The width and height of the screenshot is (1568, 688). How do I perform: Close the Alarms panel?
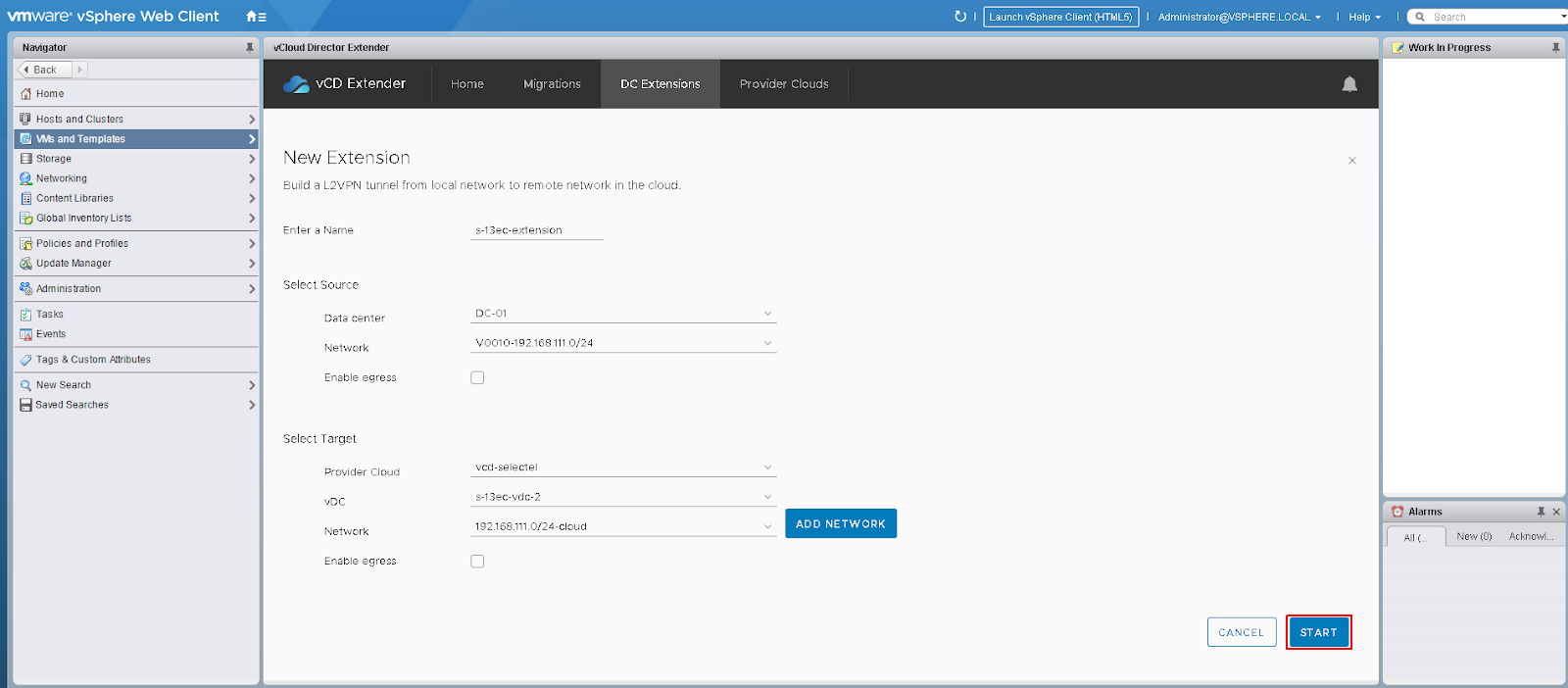[1556, 512]
